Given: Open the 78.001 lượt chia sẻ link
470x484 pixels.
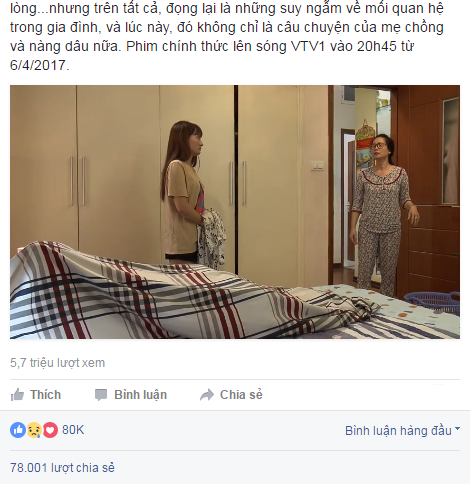Looking at the screenshot, I should [x=62, y=468].
